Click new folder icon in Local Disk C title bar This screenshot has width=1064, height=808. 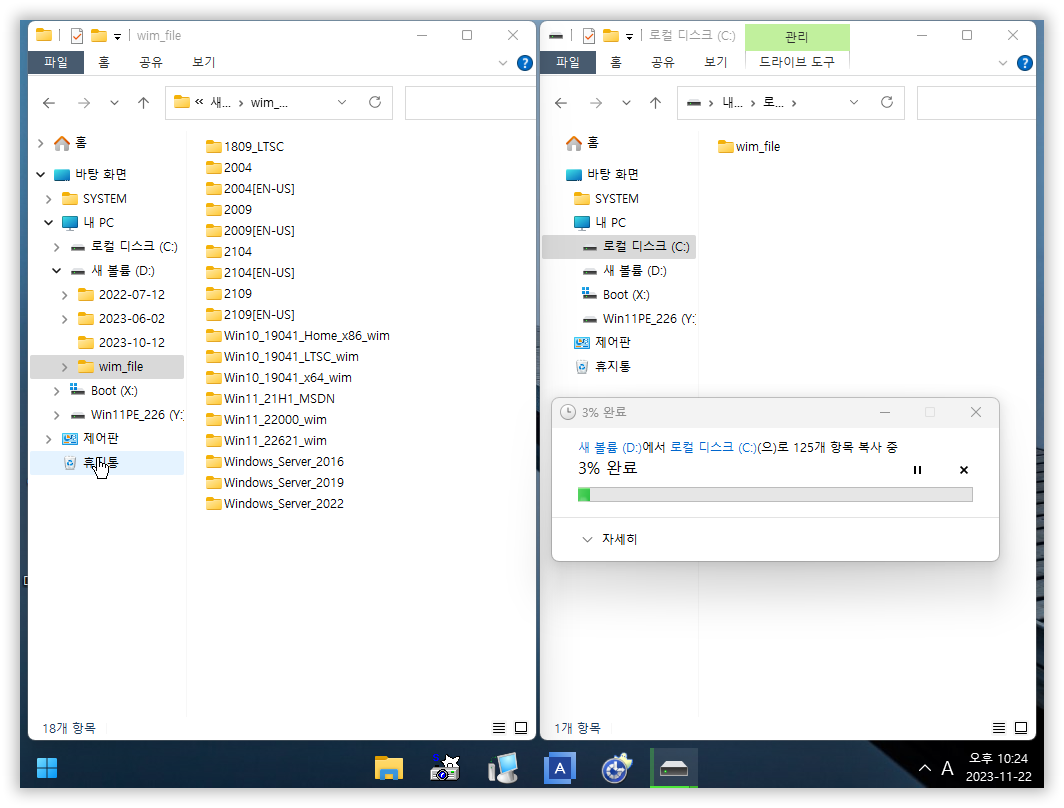pos(611,35)
